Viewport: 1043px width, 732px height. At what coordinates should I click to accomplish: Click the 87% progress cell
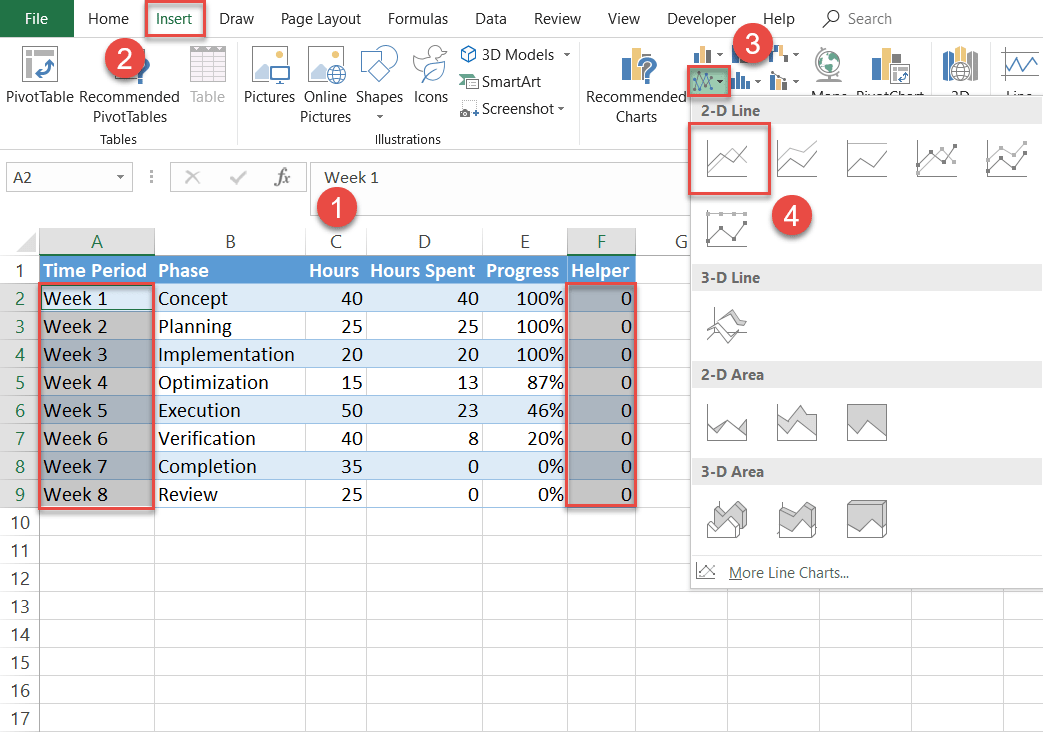click(x=525, y=383)
